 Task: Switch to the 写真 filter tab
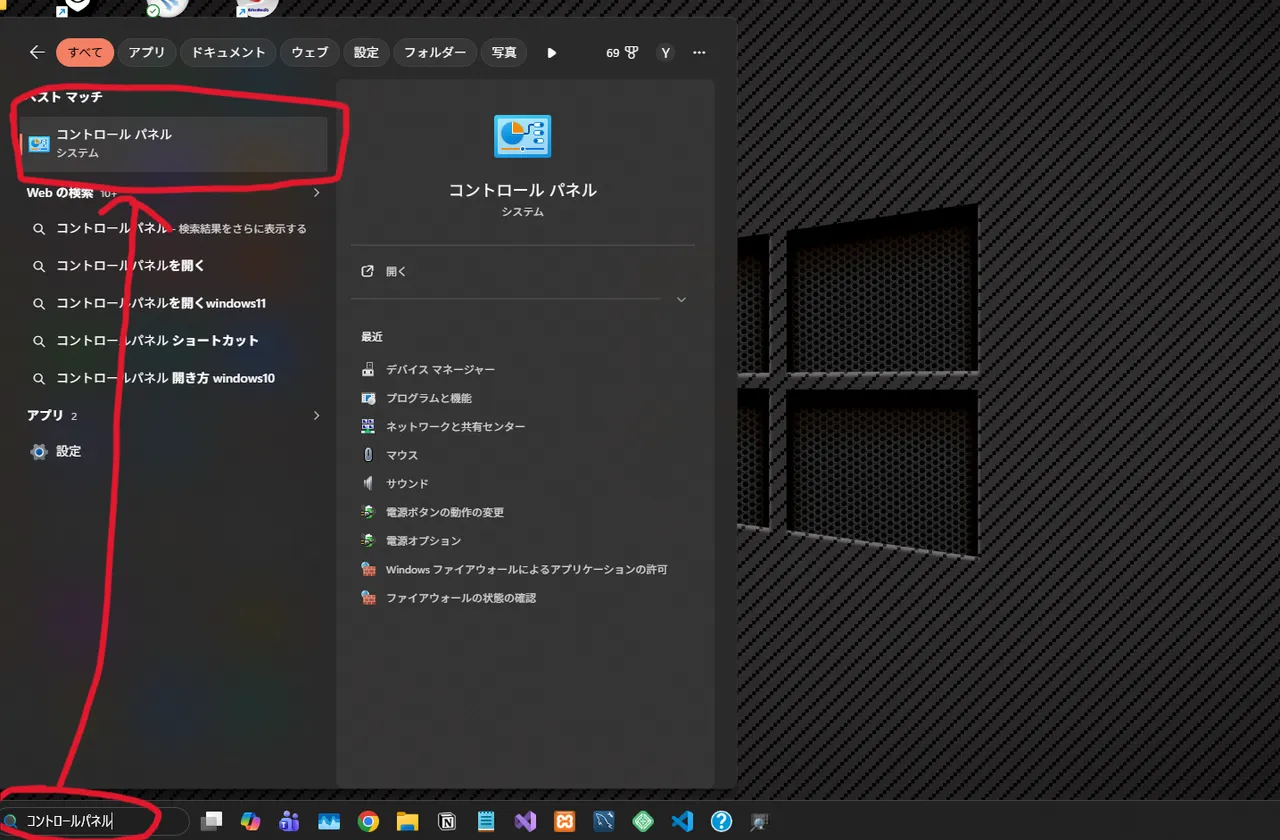(x=504, y=52)
